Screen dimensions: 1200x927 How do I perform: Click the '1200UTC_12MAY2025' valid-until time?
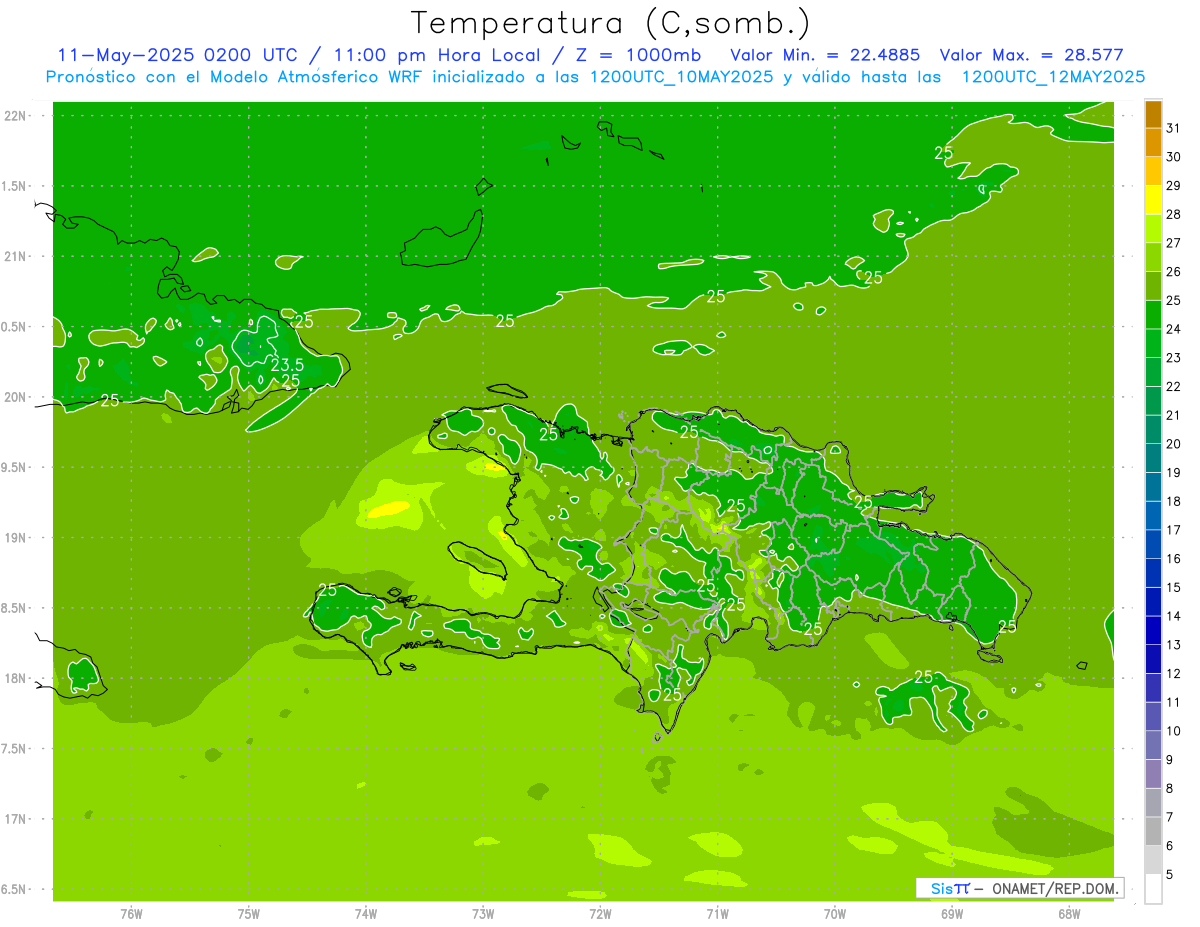tap(1052, 77)
